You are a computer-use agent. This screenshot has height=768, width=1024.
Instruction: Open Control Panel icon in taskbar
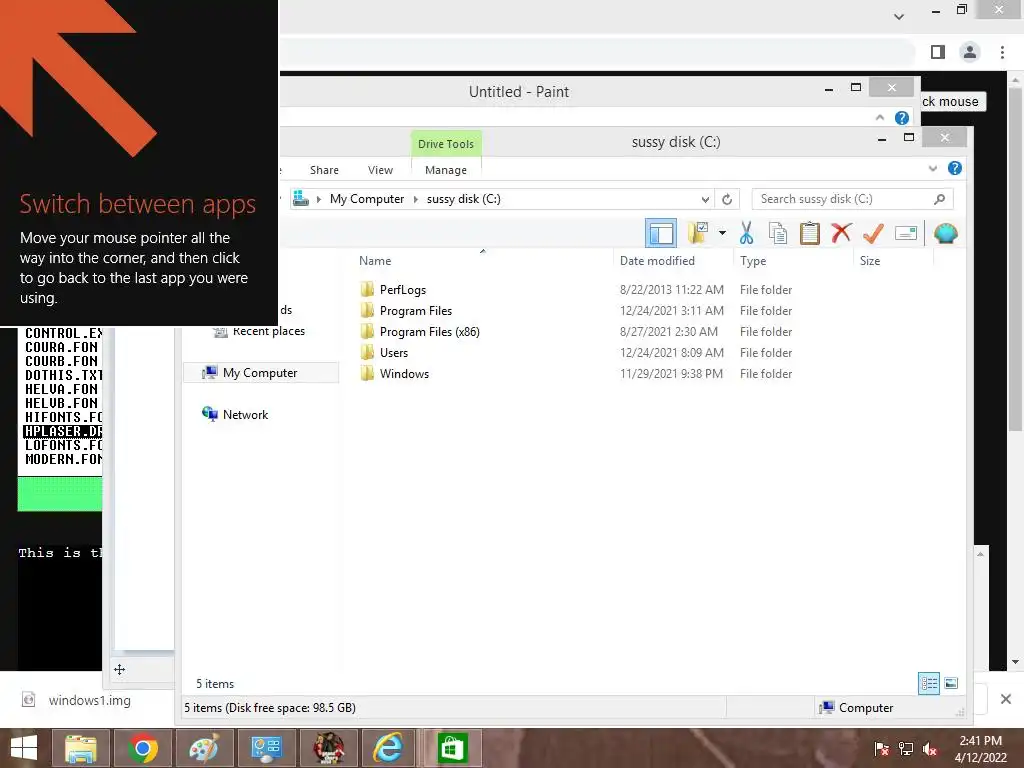pyautogui.click(x=266, y=748)
